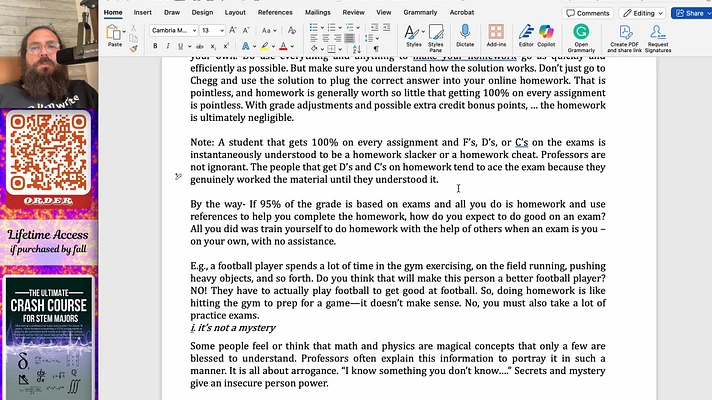
Task: Open the Design tab
Action: click(202, 13)
